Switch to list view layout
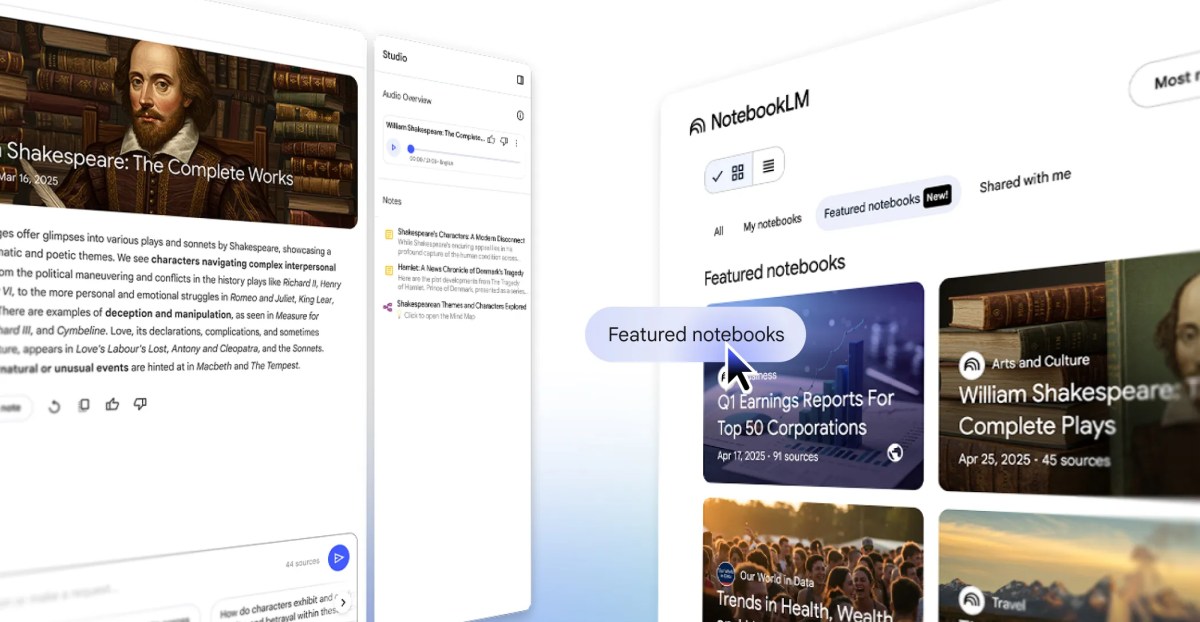 tap(768, 166)
